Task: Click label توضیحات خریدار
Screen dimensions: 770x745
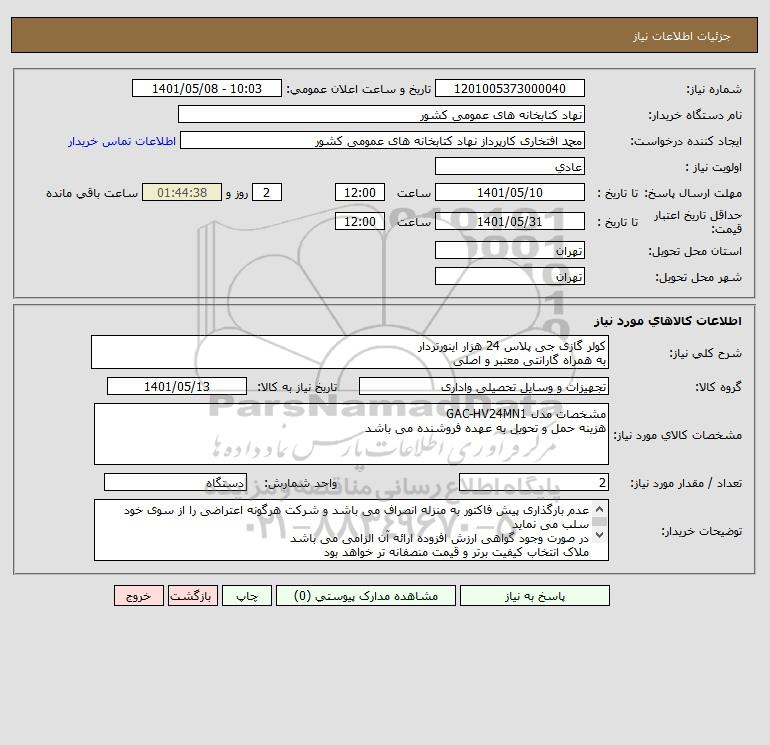Action: coord(702,531)
